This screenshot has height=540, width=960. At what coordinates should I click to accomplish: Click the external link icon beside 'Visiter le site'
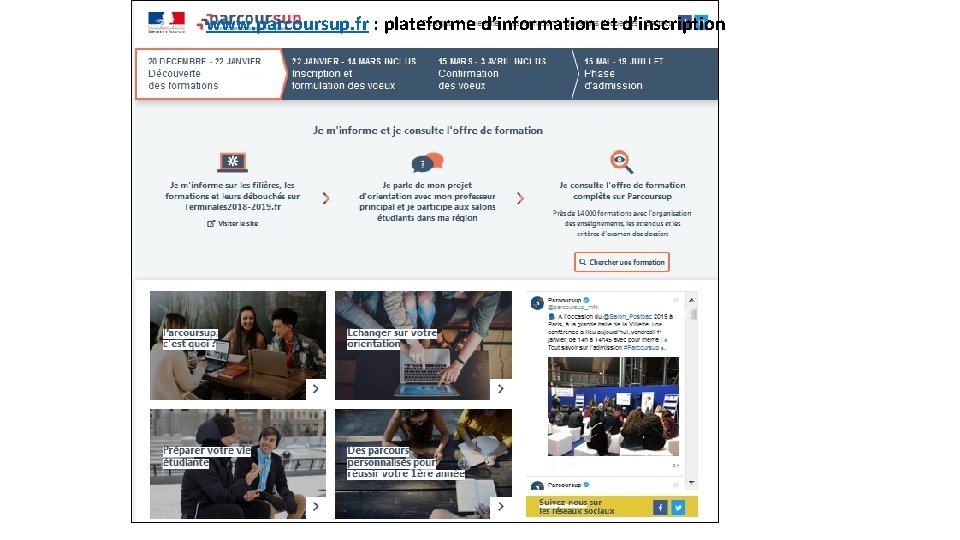click(211, 223)
